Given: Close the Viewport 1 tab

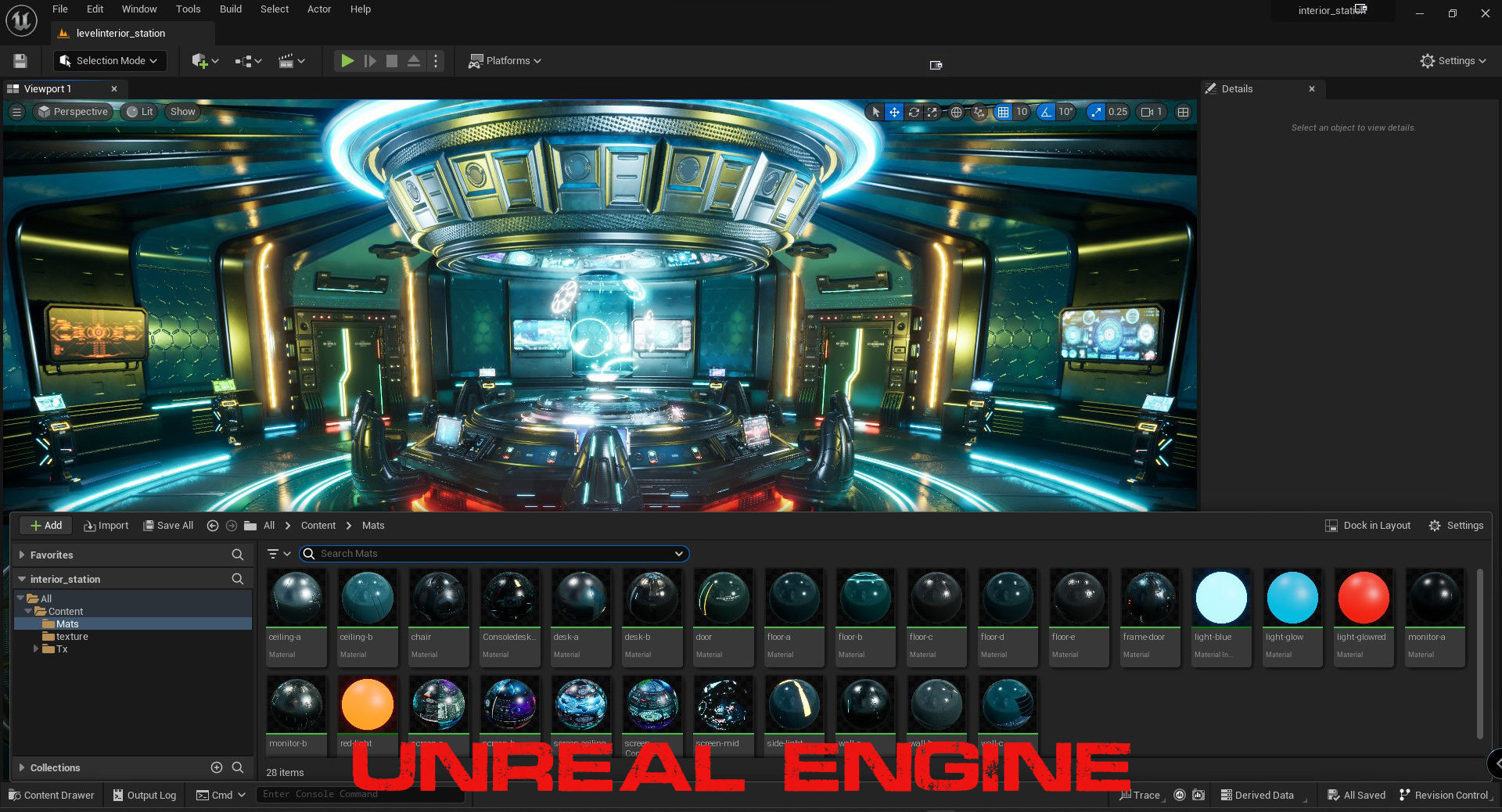Looking at the screenshot, I should [x=114, y=89].
